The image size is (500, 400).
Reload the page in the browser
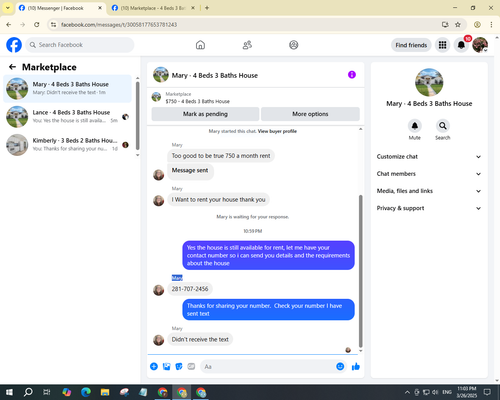tap(37, 24)
